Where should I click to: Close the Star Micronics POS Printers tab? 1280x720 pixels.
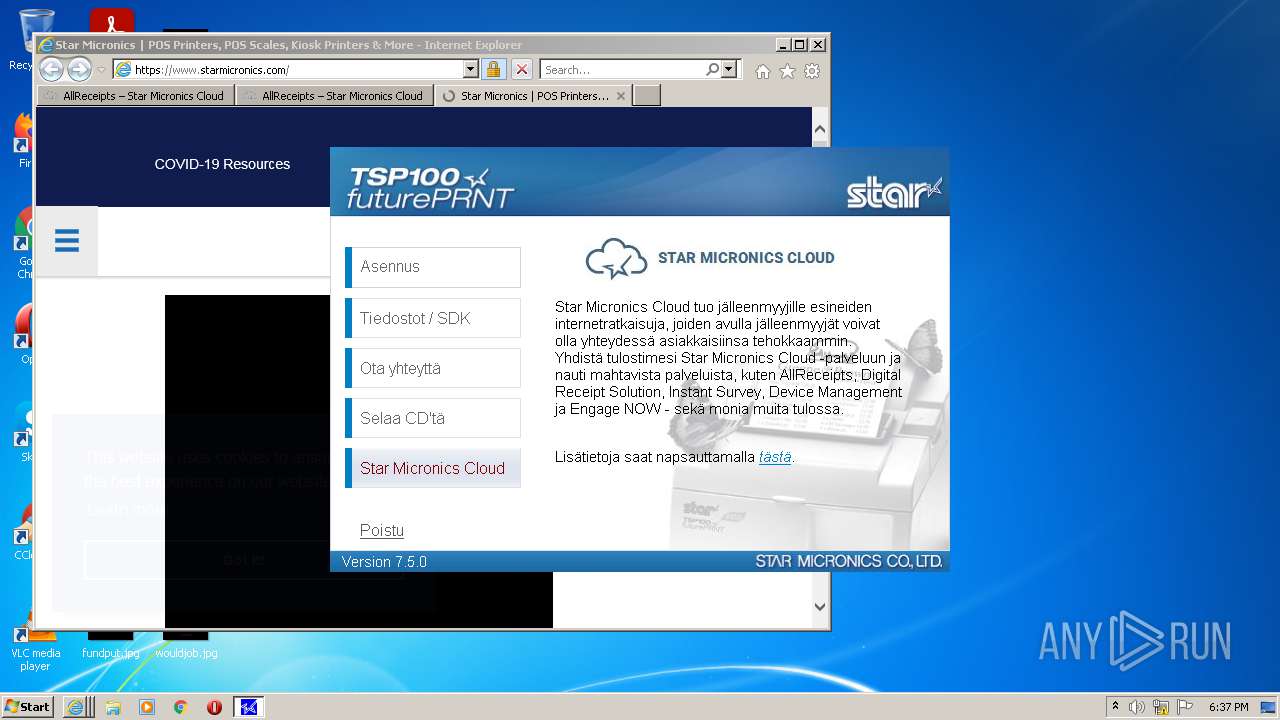[x=621, y=96]
